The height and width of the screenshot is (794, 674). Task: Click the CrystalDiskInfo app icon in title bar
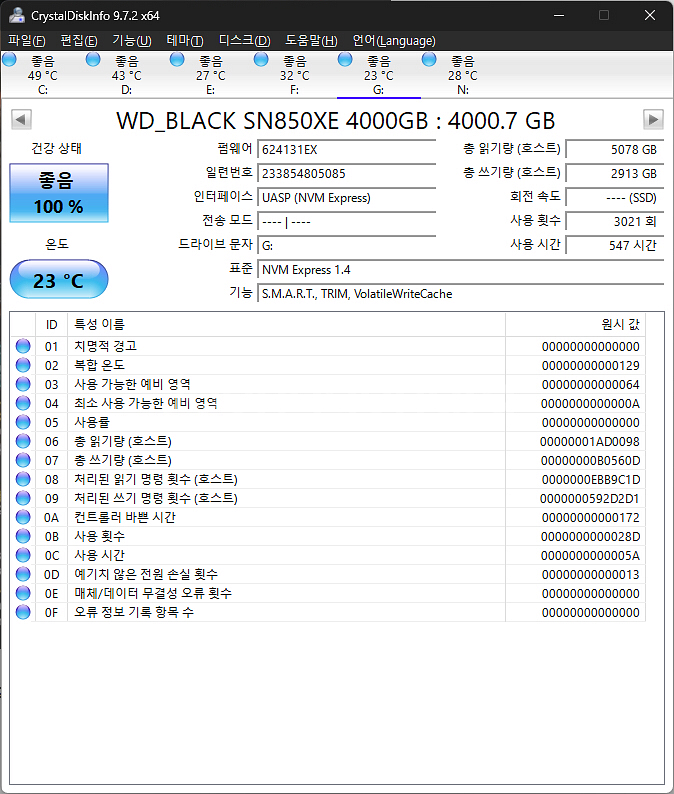[15, 15]
